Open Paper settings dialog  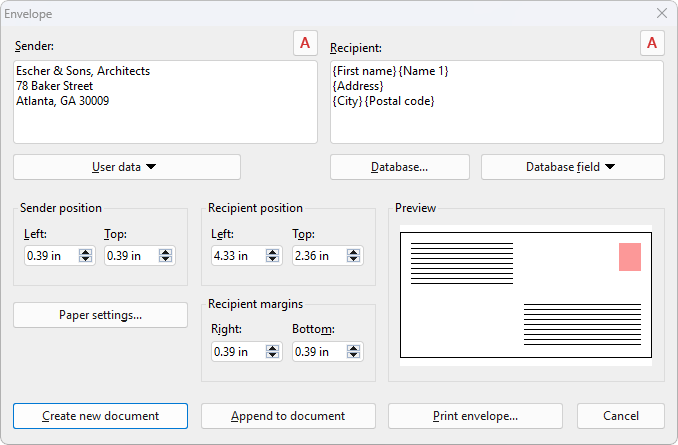[x=100, y=315]
